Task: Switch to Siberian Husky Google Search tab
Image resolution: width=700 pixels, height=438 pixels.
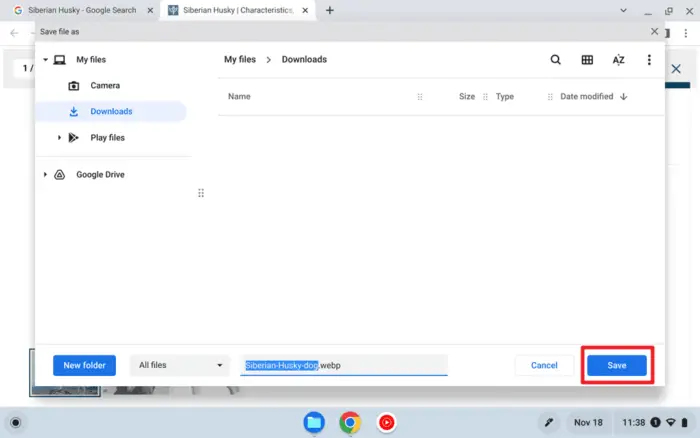Action: 82,10
